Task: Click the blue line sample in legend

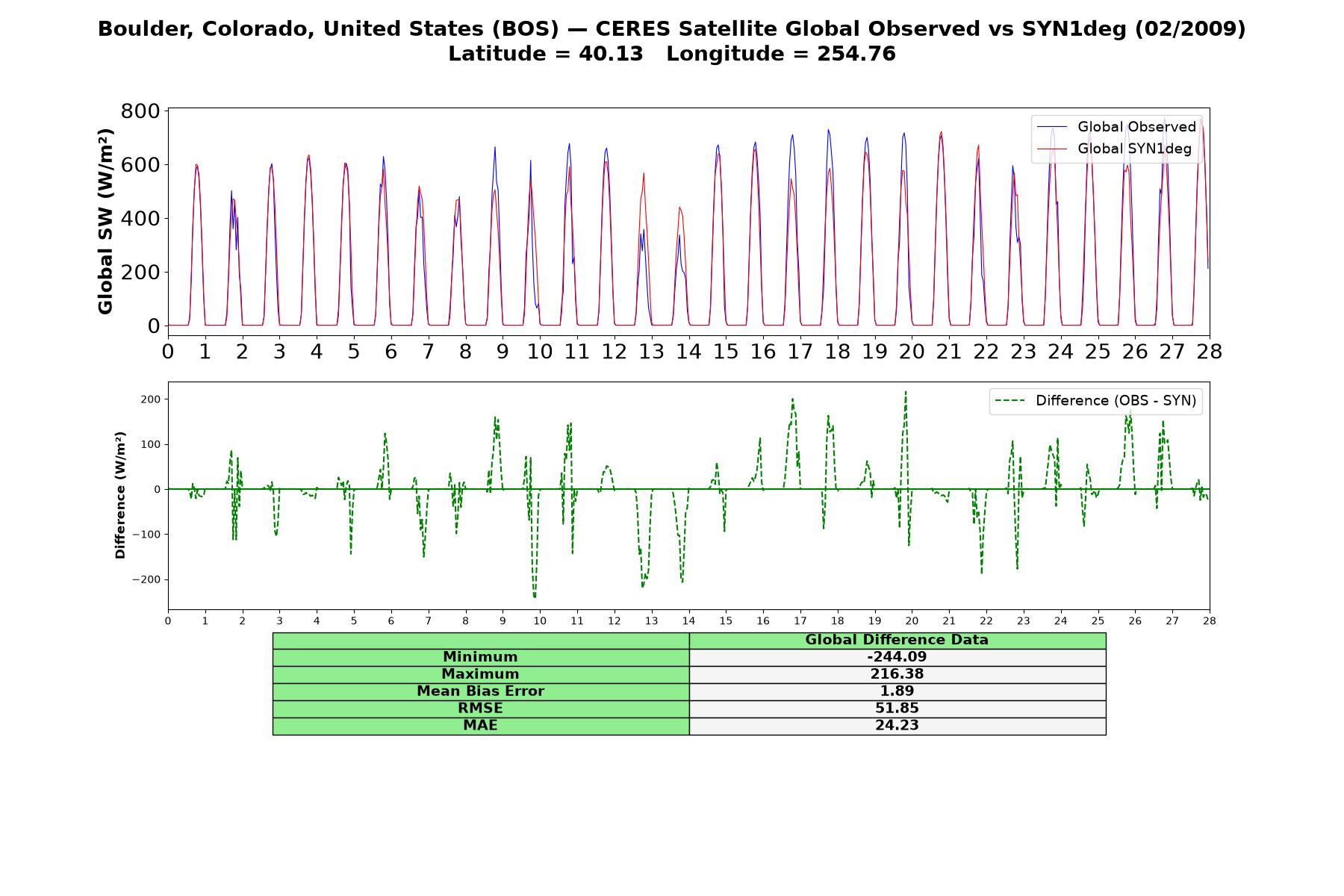Action: tap(1053, 127)
